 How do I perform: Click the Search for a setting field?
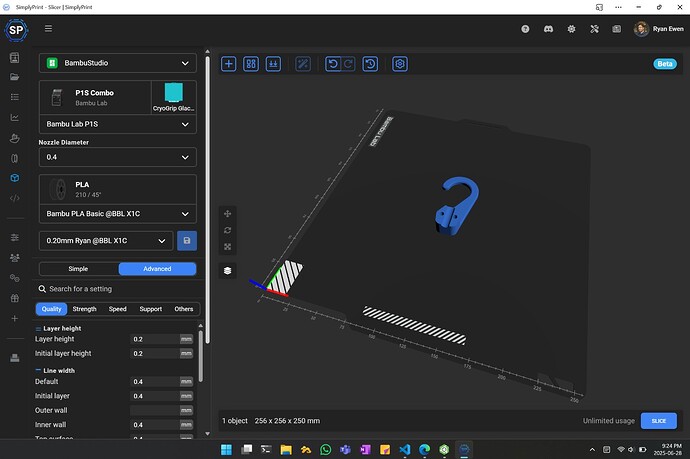point(117,289)
